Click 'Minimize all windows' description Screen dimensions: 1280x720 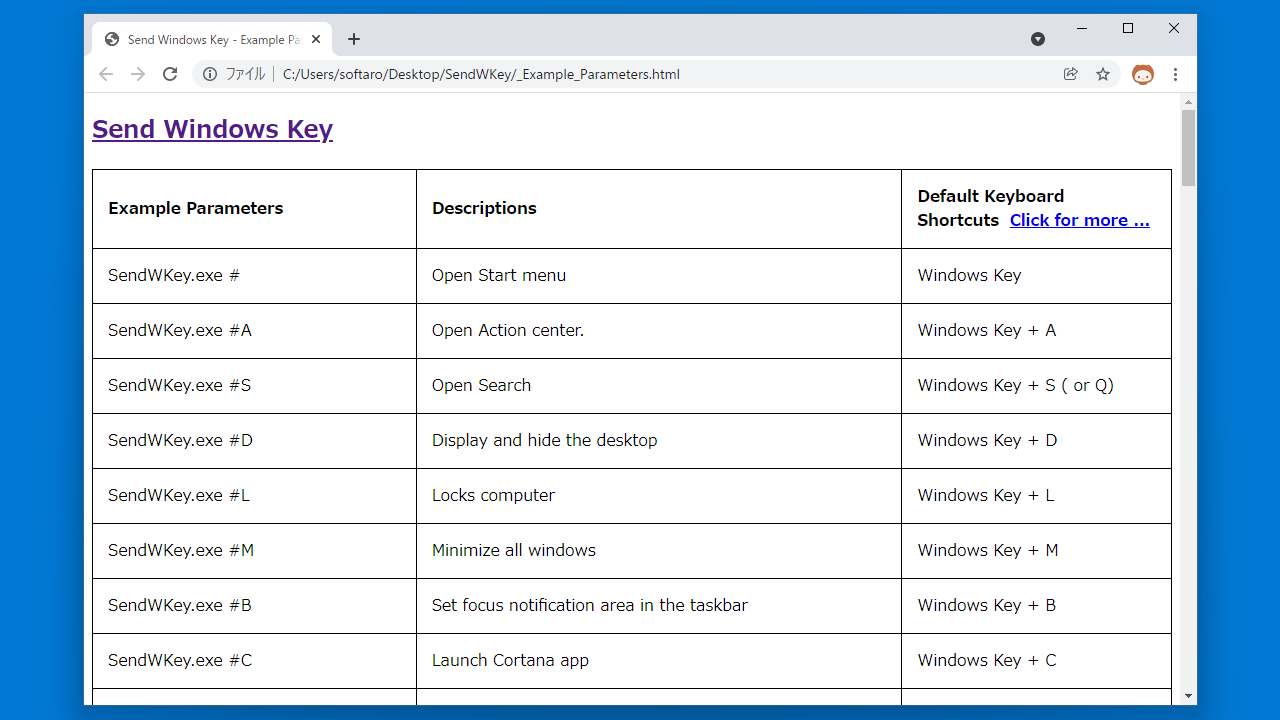(514, 550)
